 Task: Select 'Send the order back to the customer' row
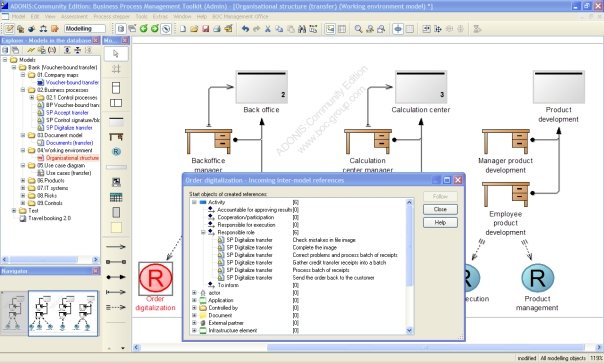(333, 277)
